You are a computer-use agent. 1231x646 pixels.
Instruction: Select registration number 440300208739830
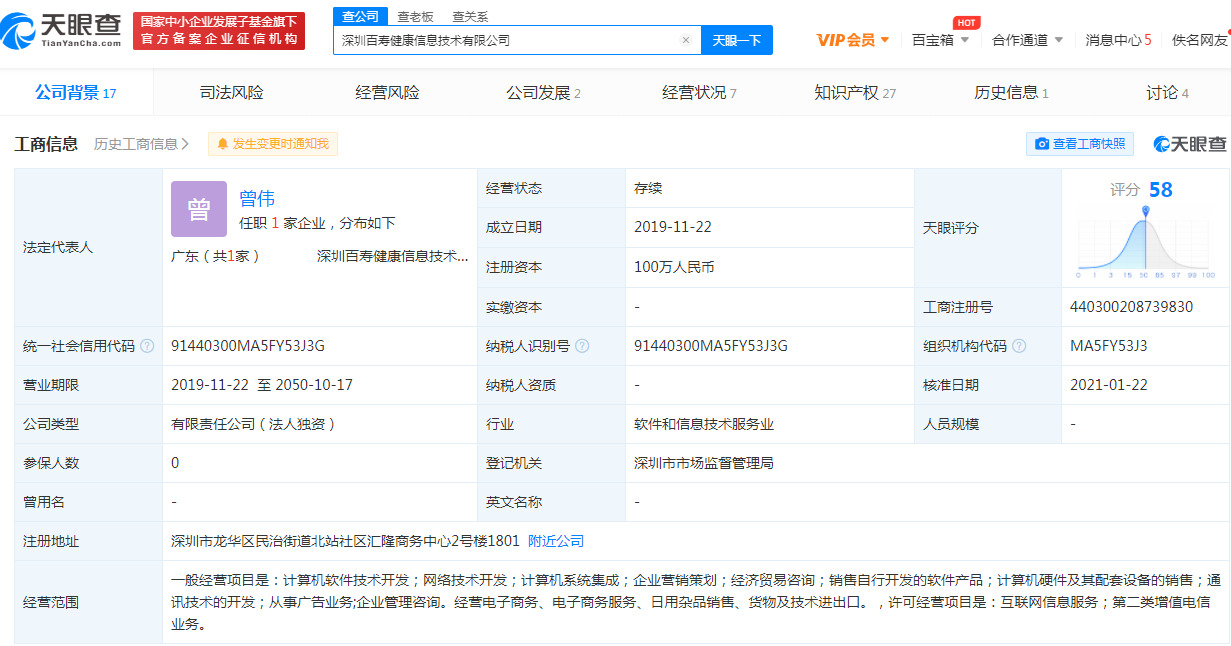(x=1131, y=307)
